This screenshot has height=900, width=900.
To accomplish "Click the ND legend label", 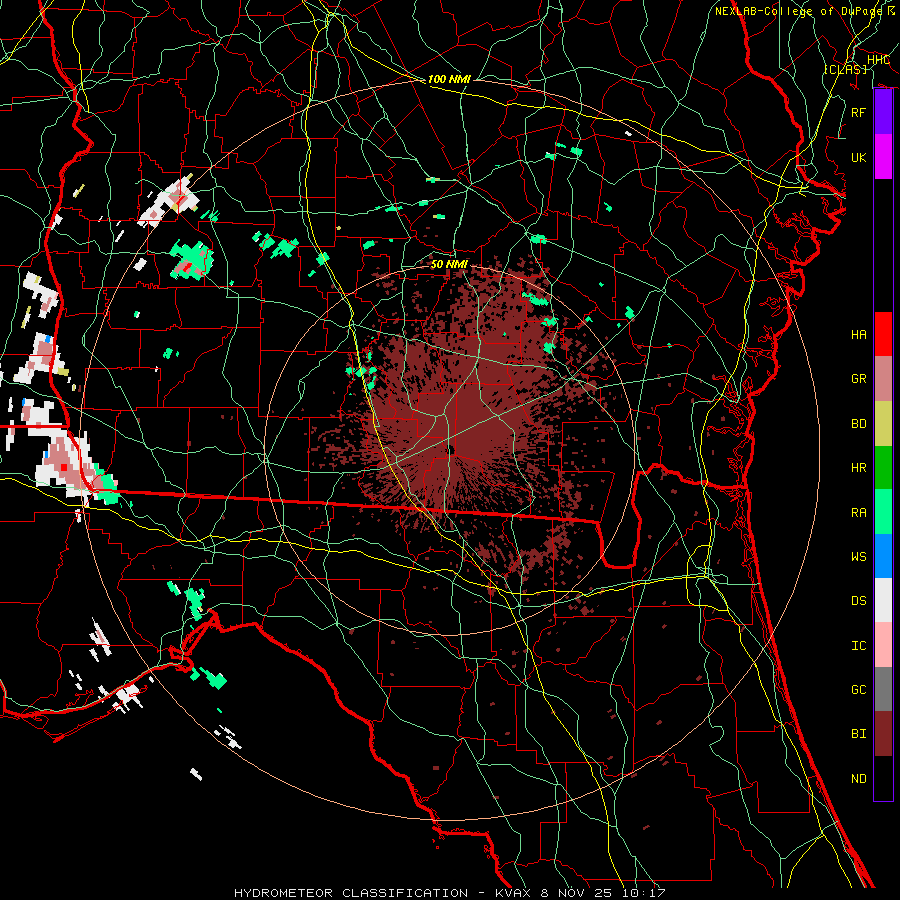I will tap(858, 779).
